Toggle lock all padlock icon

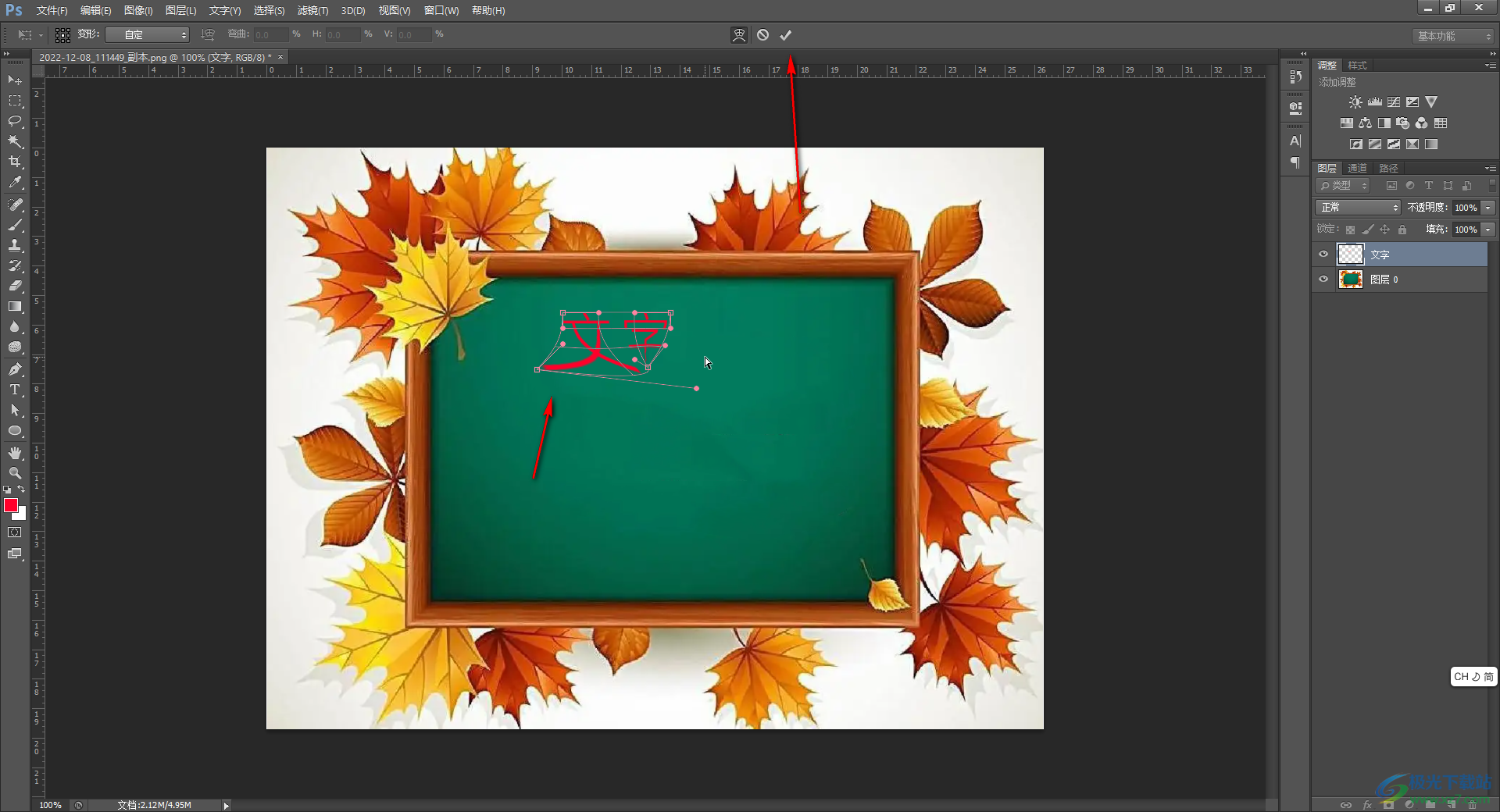click(x=1402, y=230)
